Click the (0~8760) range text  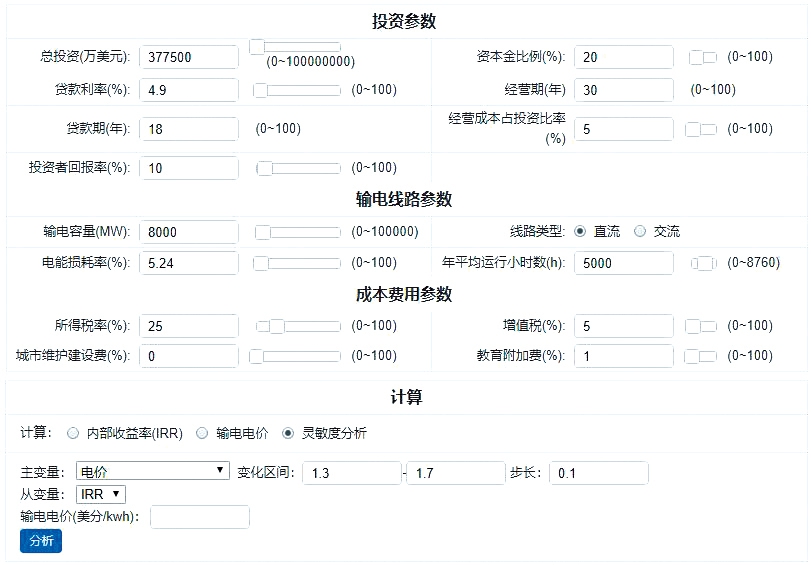tap(754, 263)
